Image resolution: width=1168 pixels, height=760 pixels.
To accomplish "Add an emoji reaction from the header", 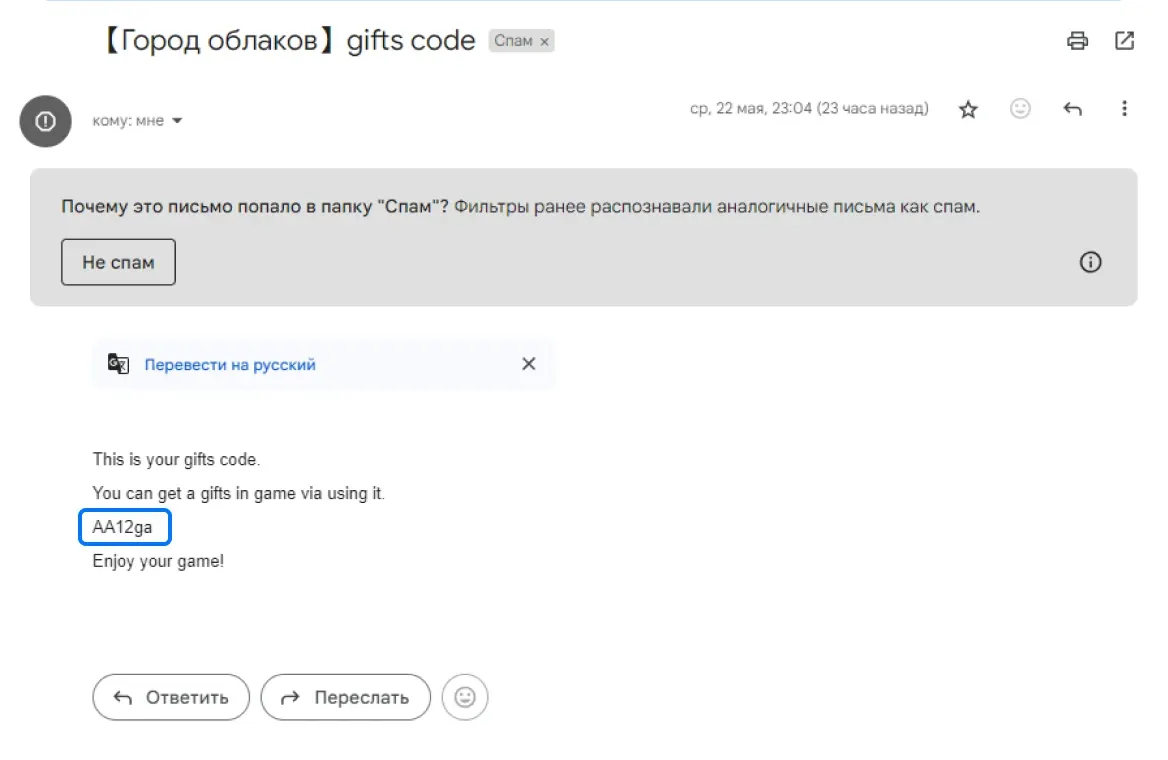I will pos(1020,108).
